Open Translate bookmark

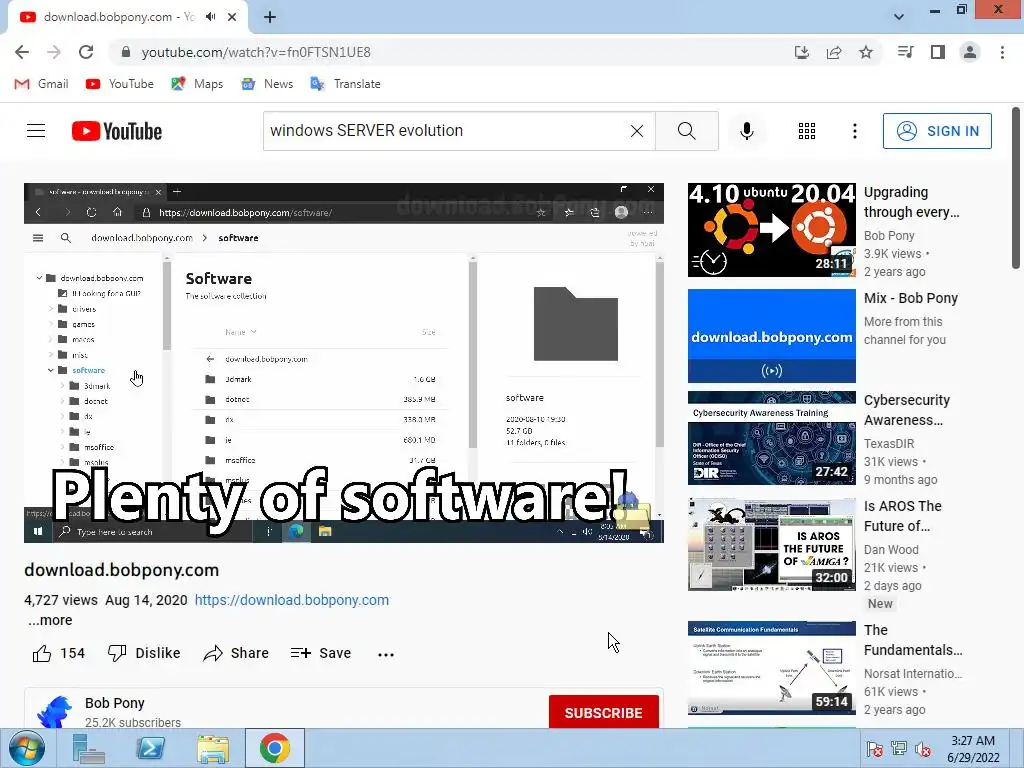[345, 84]
